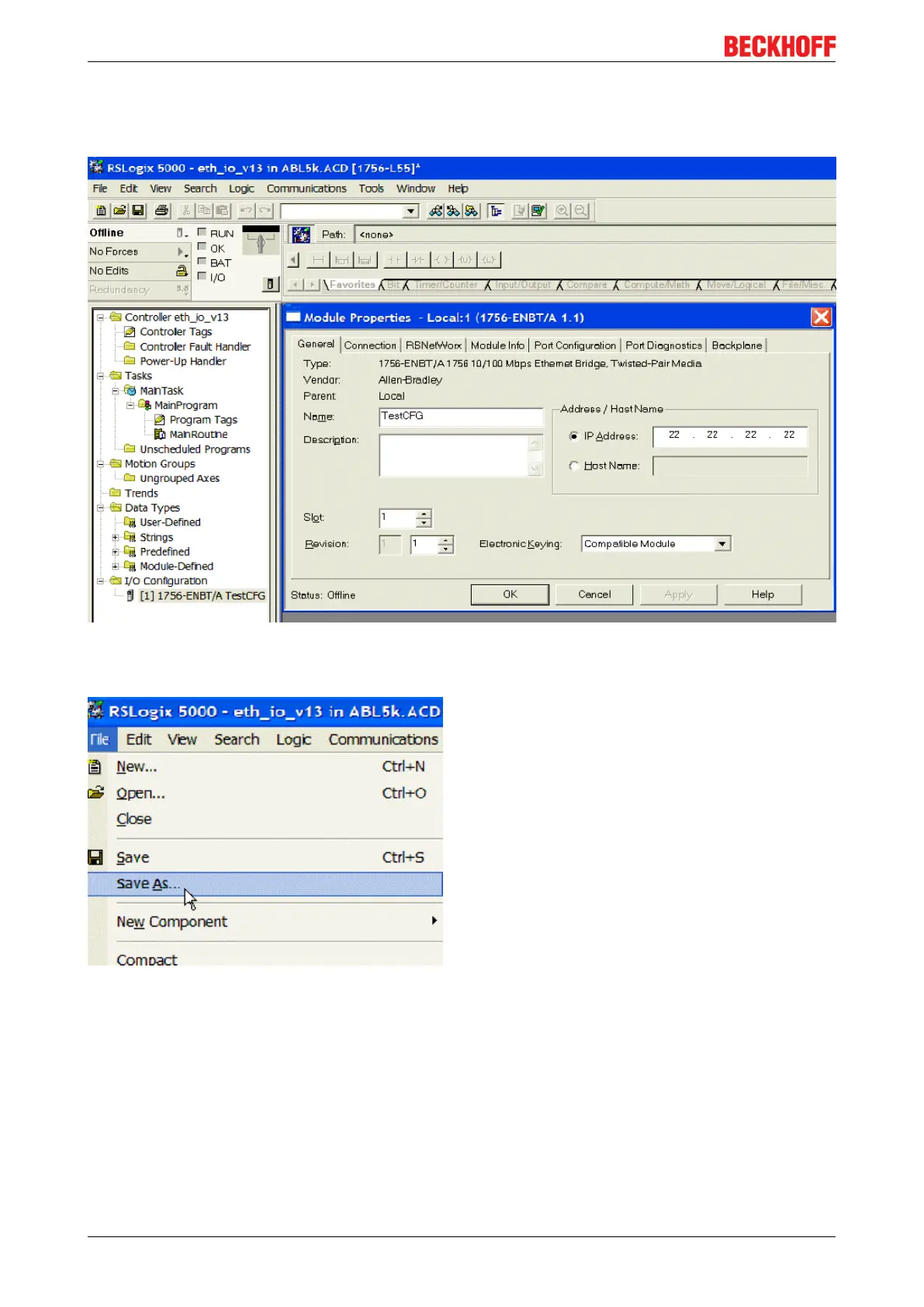
Task: Click the Open folder toolbar icon
Action: (x=119, y=210)
